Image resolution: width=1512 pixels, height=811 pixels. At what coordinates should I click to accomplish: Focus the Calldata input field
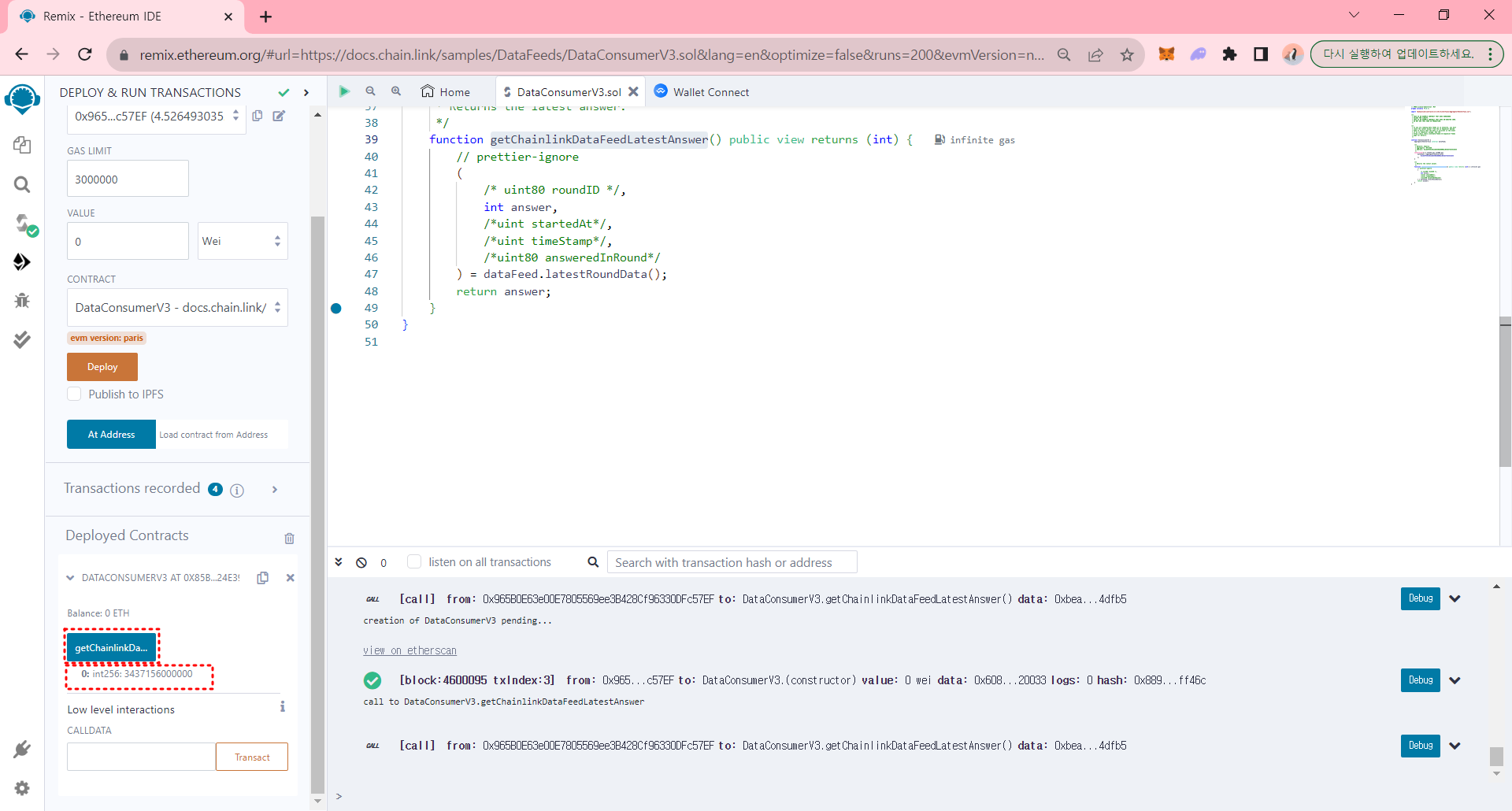click(141, 757)
